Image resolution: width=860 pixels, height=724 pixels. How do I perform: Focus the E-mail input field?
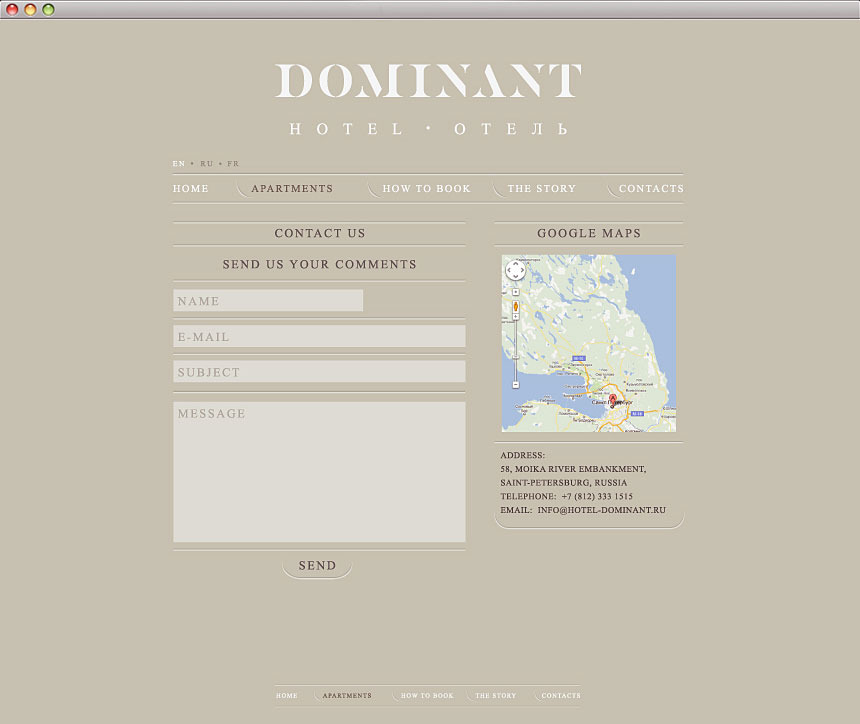click(319, 337)
